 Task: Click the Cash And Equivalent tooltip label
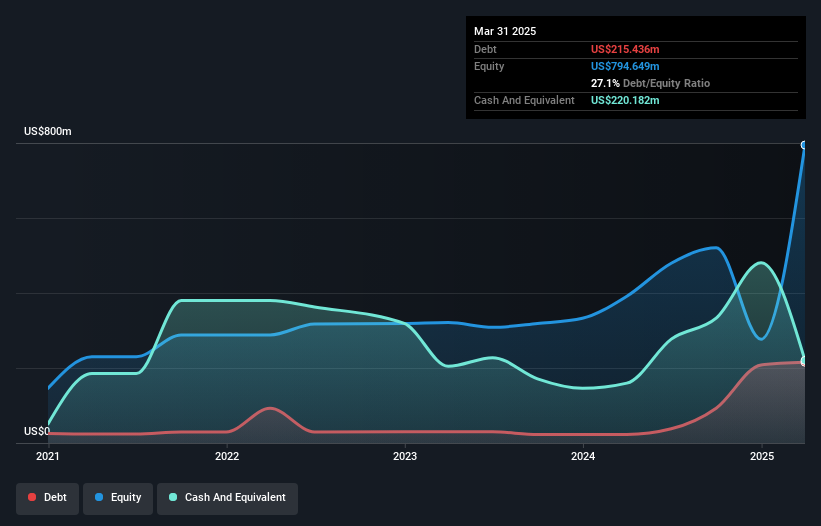pos(524,100)
